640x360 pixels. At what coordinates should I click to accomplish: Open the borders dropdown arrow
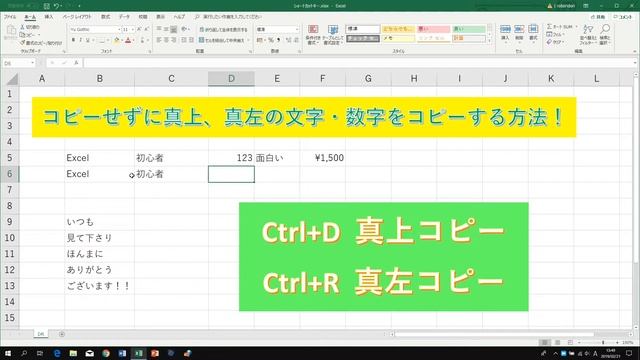coord(108,40)
